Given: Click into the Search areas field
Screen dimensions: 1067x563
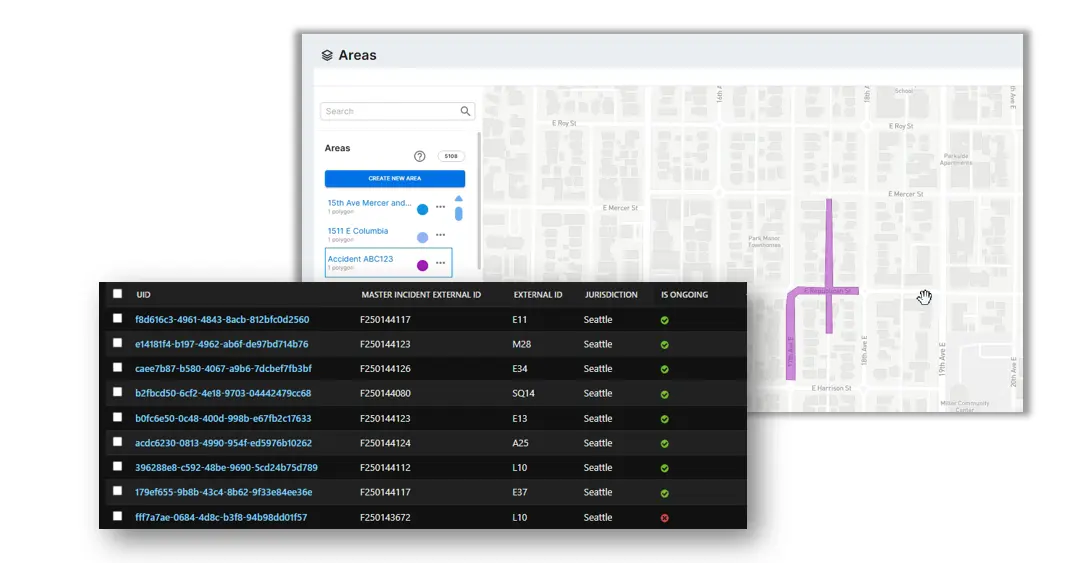Looking at the screenshot, I should pos(391,111).
